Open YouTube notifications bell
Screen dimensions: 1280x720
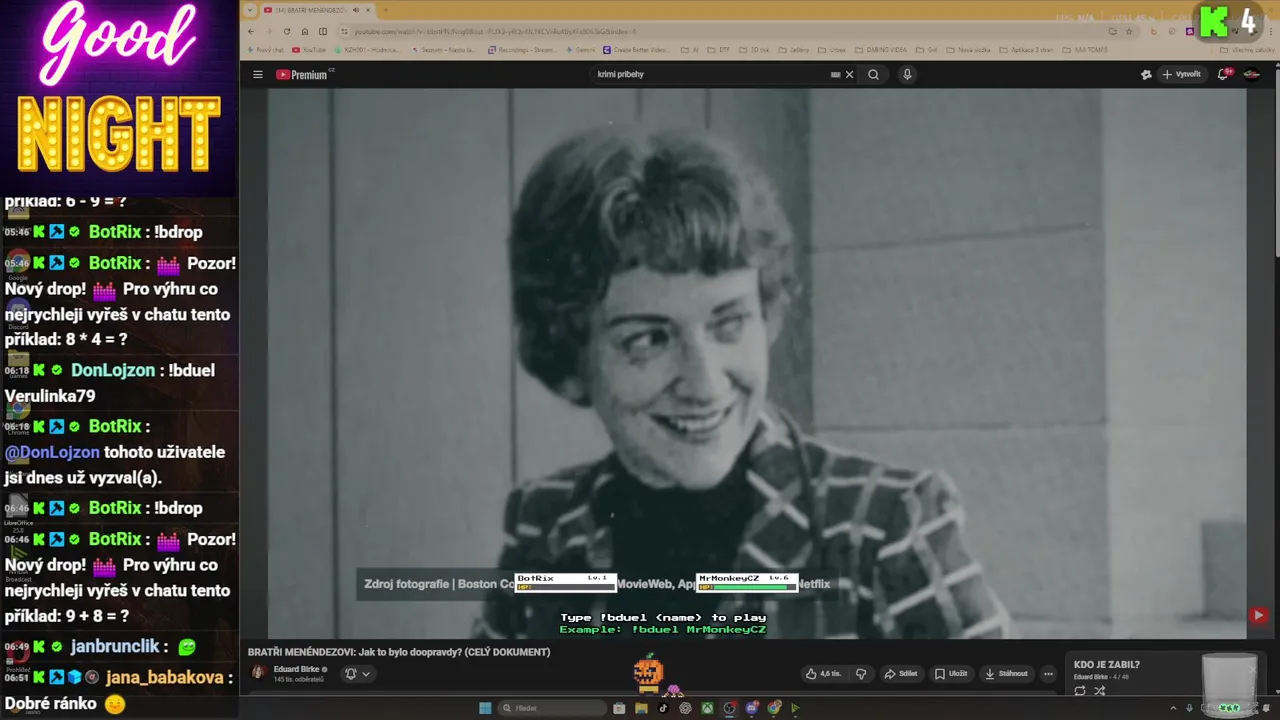[1223, 74]
